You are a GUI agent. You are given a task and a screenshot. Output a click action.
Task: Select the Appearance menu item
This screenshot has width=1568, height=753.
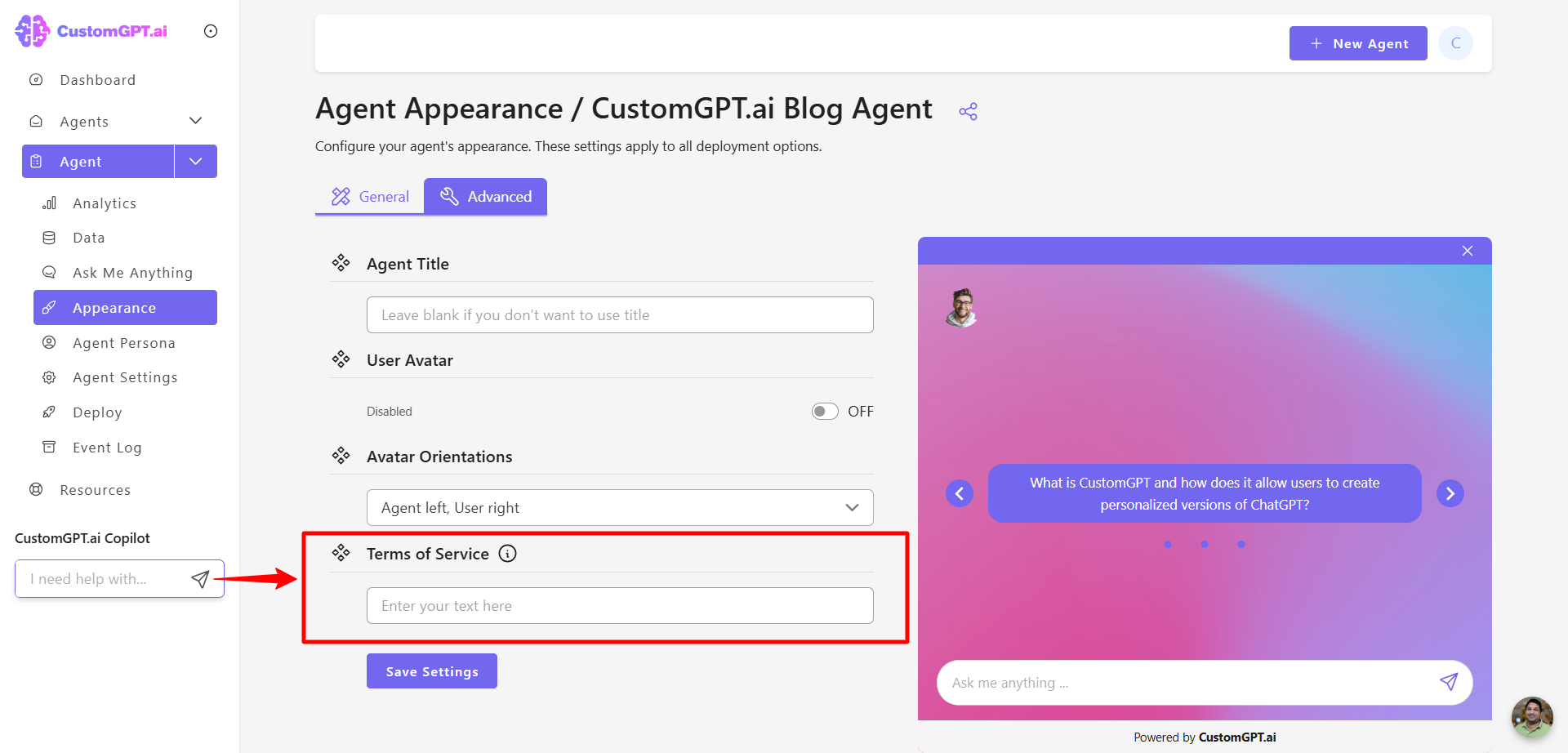125,308
